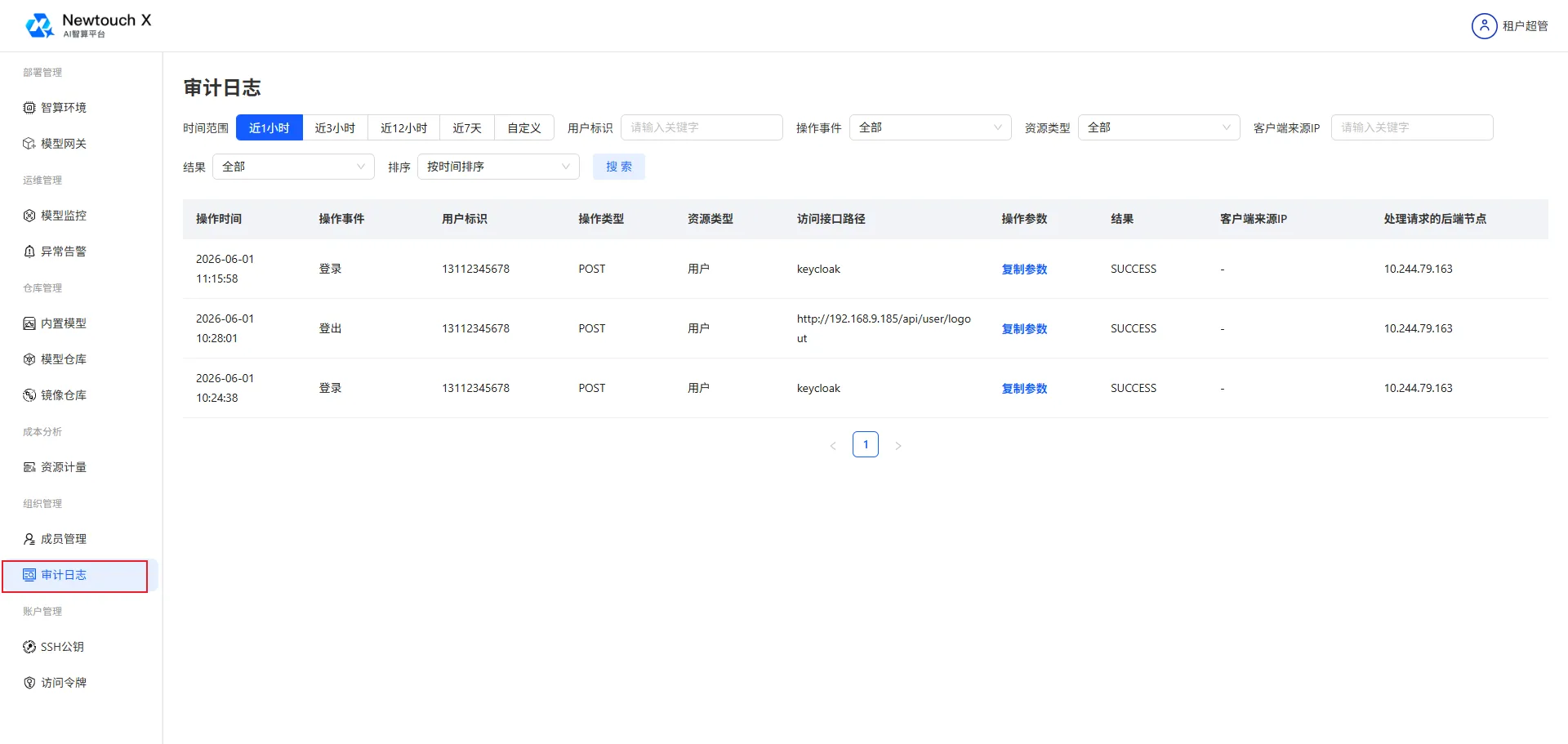This screenshot has height=744, width=1568.
Task: Click the 处理请求的后端节点 column header
Action: click(x=1435, y=219)
